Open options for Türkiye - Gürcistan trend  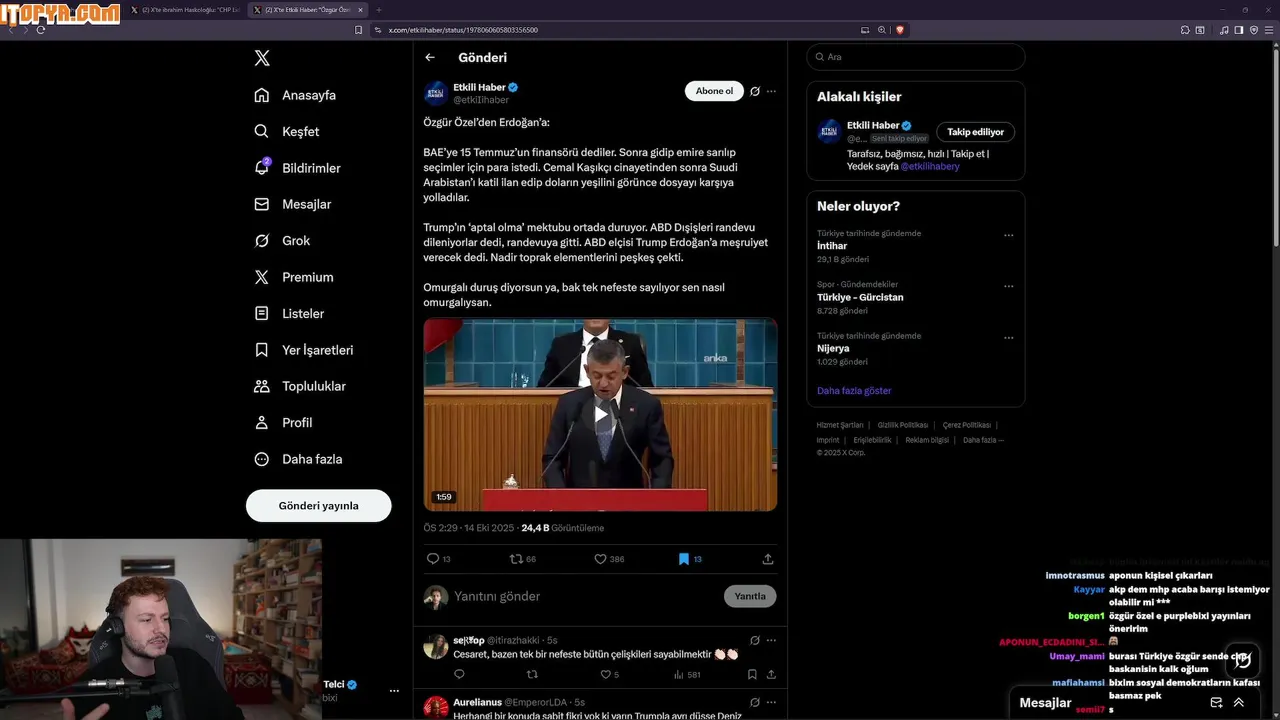point(1008,287)
